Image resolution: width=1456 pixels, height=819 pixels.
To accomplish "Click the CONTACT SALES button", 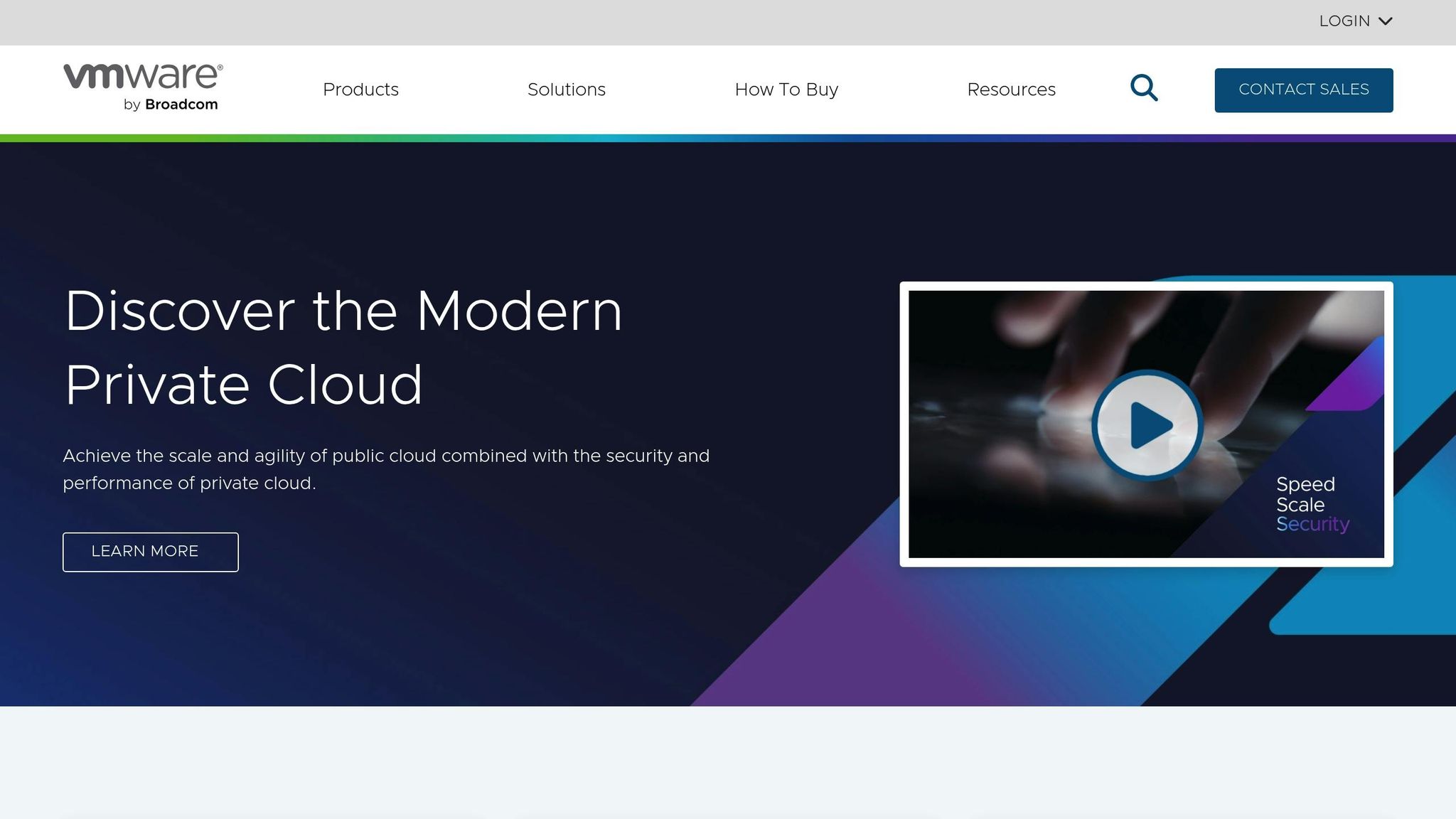I will (x=1303, y=90).
